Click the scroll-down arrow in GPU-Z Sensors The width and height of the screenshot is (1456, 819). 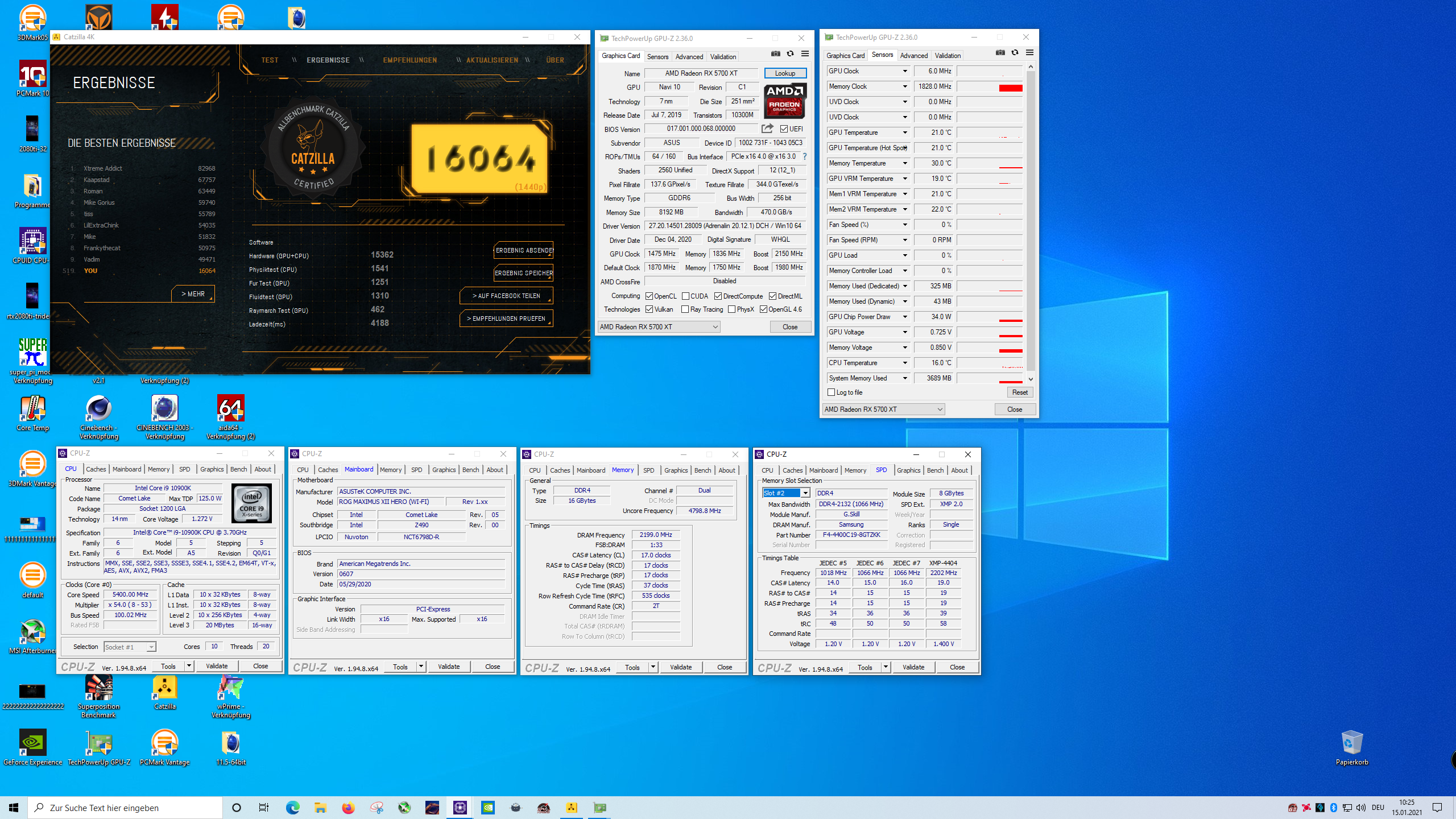1031,379
